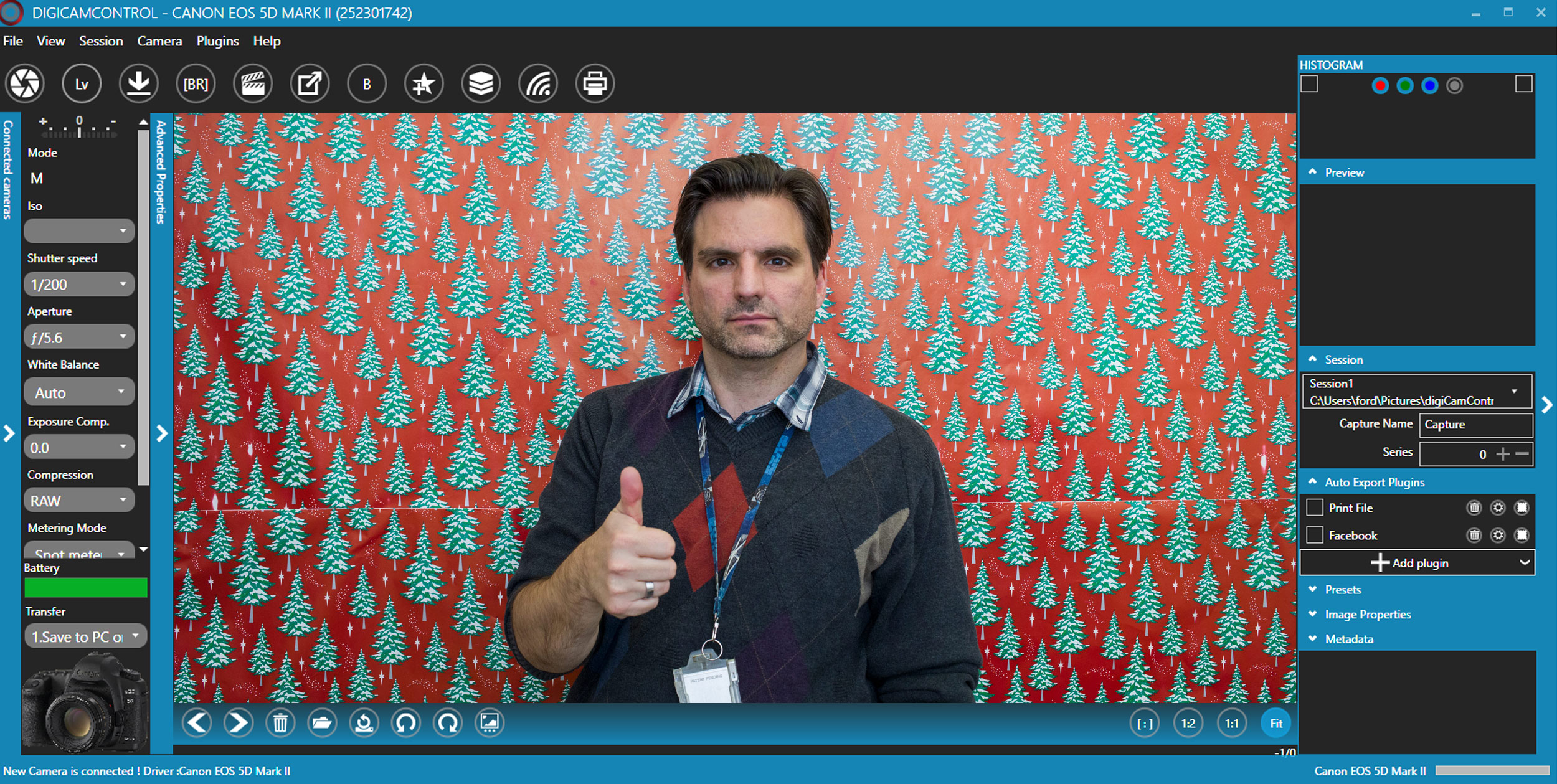The width and height of the screenshot is (1557, 784).
Task: Click the layers stack toolbar icon
Action: [481, 83]
